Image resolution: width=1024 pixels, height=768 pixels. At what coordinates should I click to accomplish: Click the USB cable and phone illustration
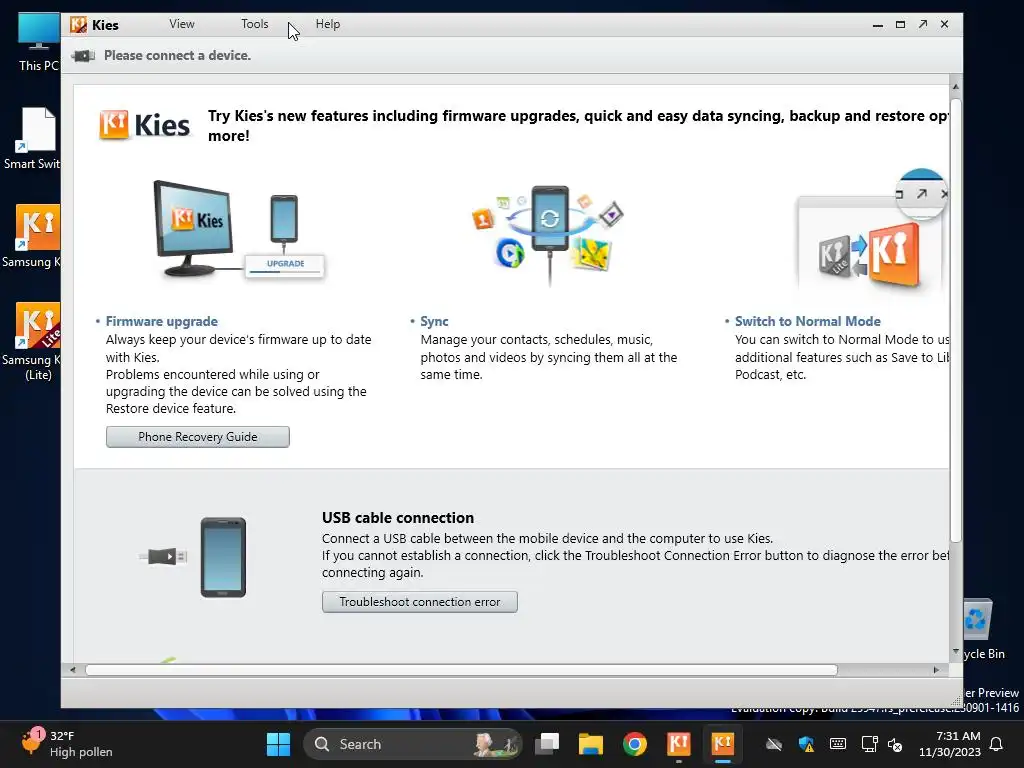coord(194,557)
